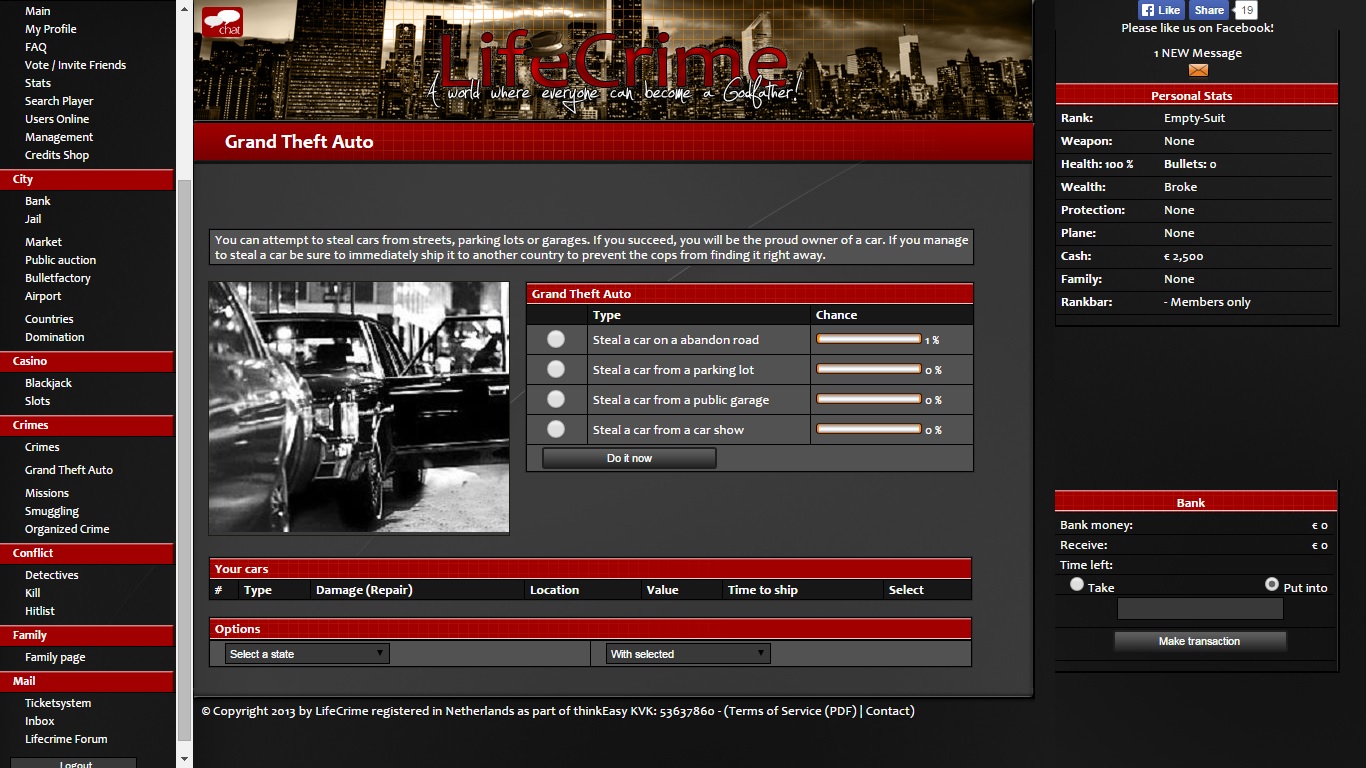This screenshot has height=768, width=1366.
Task: Click the '1 NEW Message' text
Action: point(1198,53)
